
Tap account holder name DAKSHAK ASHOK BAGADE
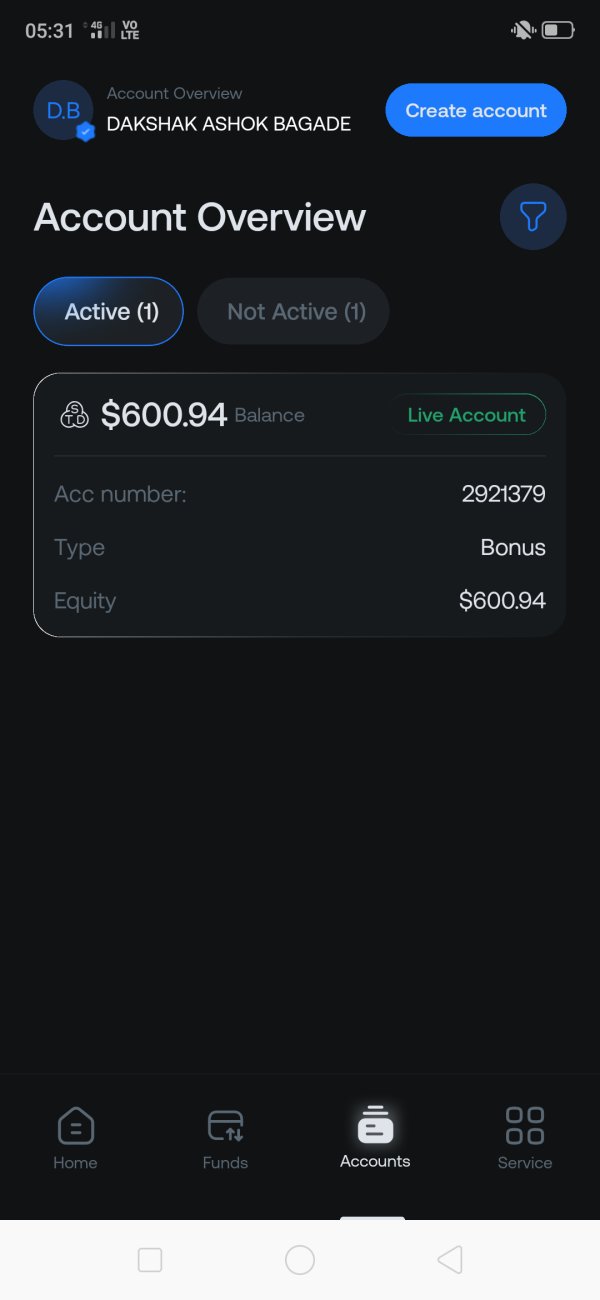click(x=229, y=125)
